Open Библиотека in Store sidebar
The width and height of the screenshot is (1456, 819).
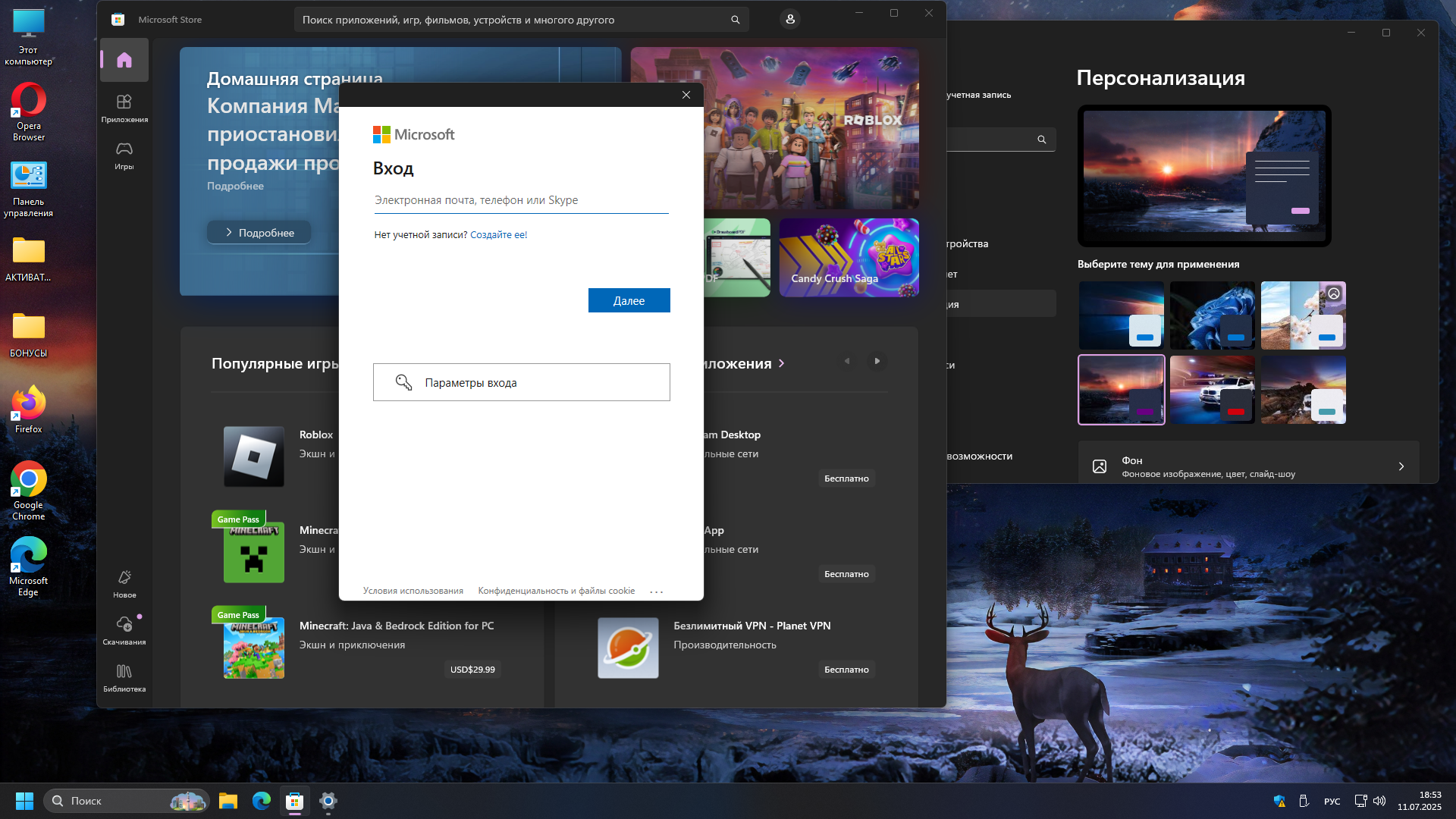(124, 677)
